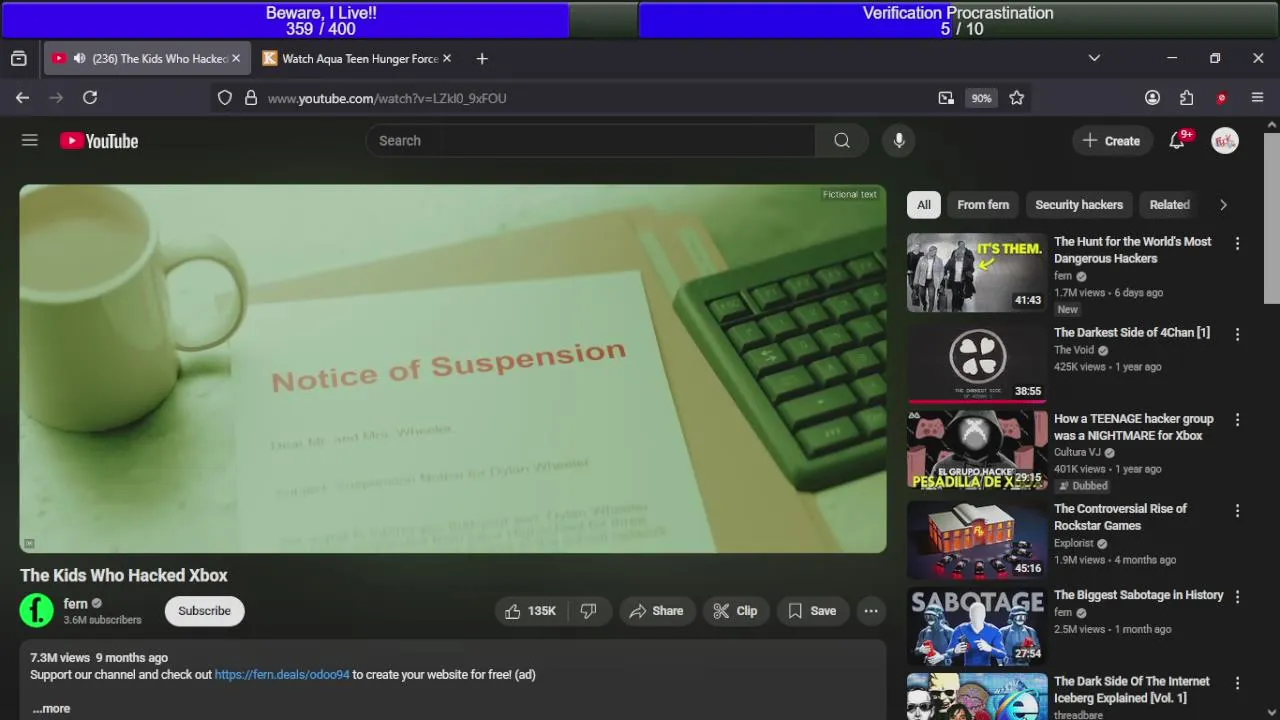Screen dimensions: 1280x720
Task: Open Firefox account icon
Action: (1152, 98)
